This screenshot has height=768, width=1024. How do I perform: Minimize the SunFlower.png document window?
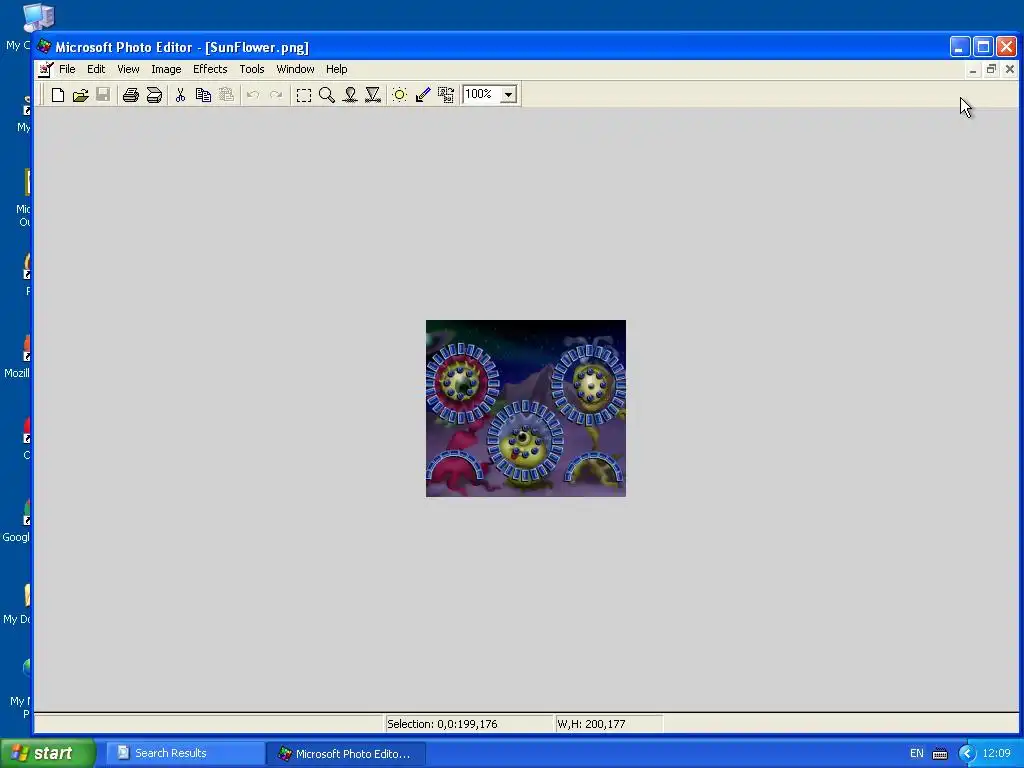(973, 69)
